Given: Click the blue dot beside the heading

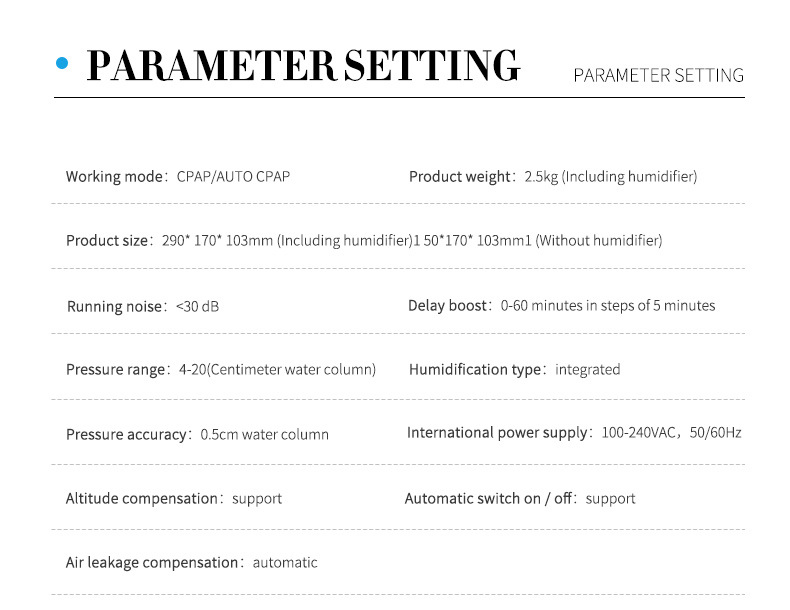Looking at the screenshot, I should click(62, 64).
